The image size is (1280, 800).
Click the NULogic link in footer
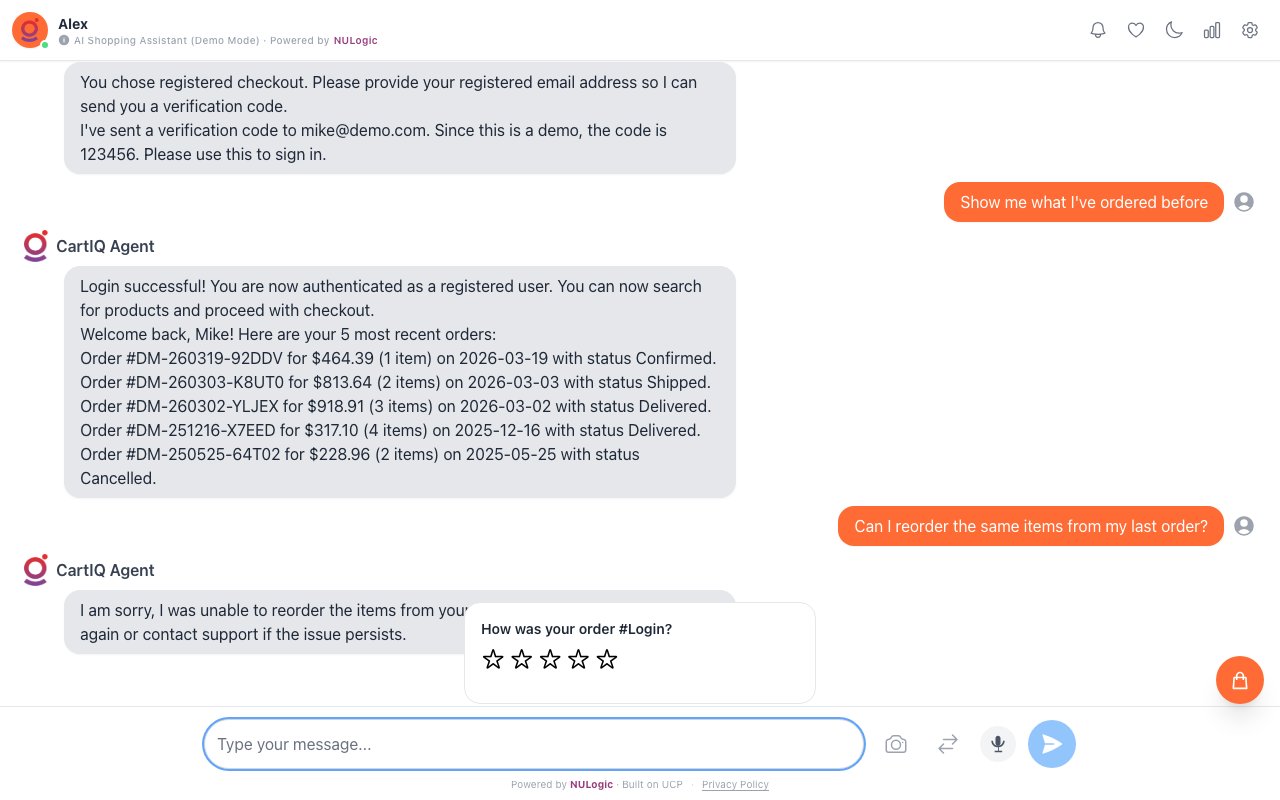(x=591, y=785)
